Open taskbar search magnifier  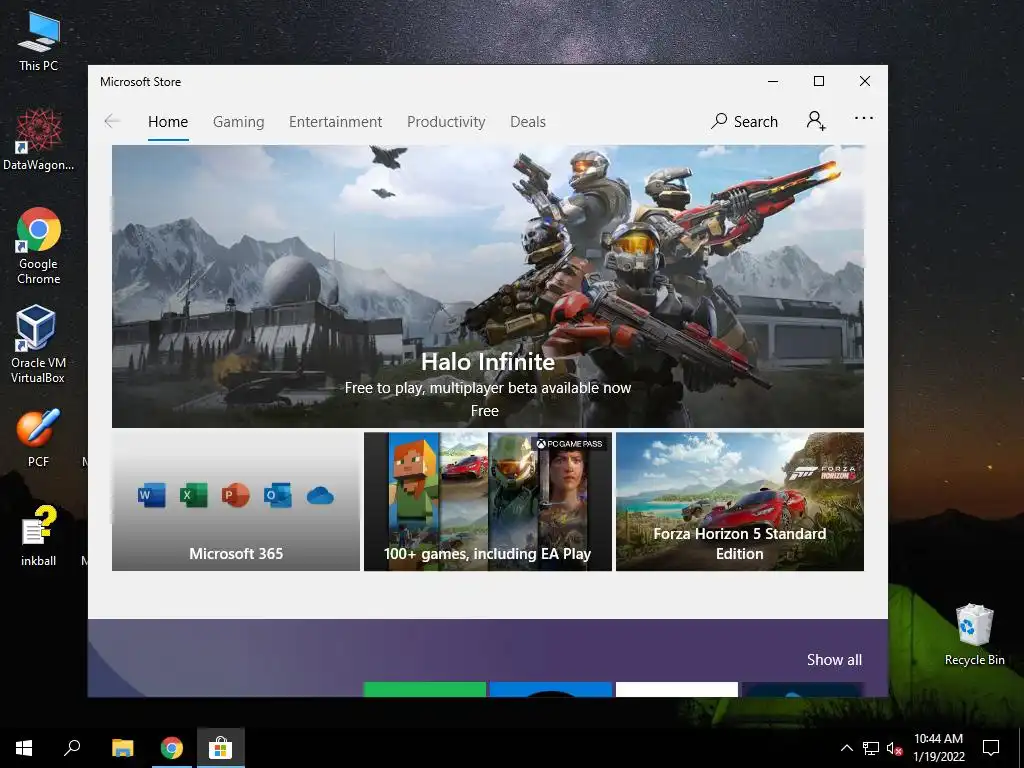click(72, 748)
